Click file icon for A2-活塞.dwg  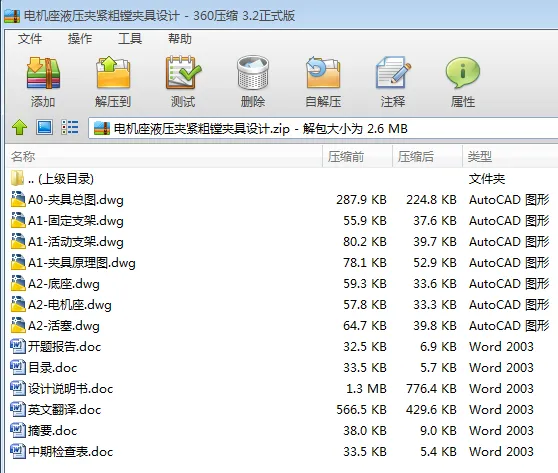tap(18, 325)
